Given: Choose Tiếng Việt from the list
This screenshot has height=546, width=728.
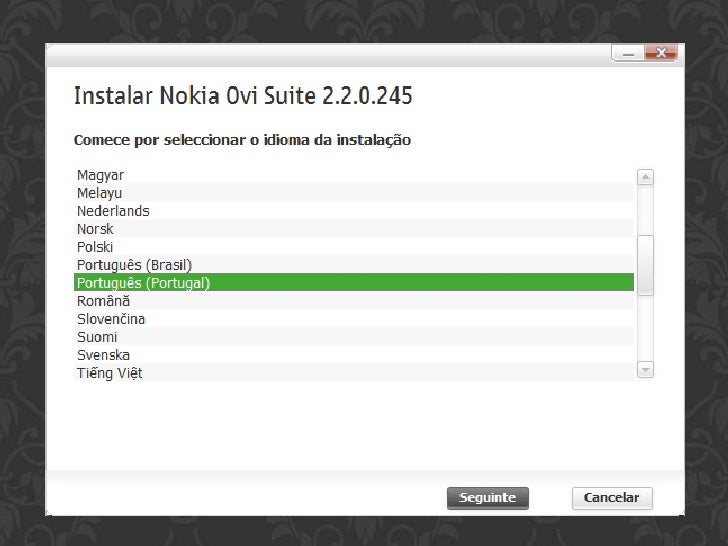Looking at the screenshot, I should click(354, 373).
